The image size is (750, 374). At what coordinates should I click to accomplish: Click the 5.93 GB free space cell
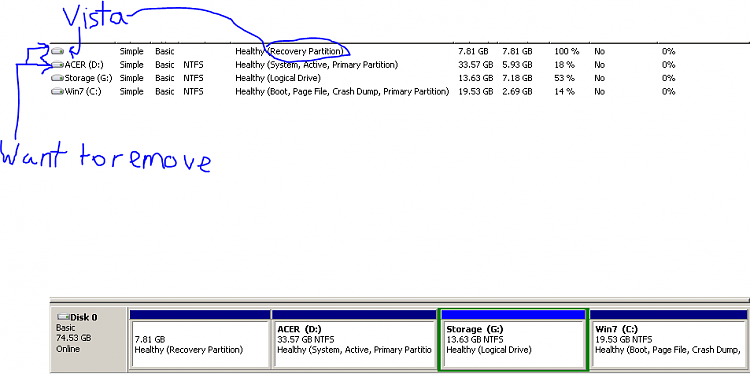517,65
